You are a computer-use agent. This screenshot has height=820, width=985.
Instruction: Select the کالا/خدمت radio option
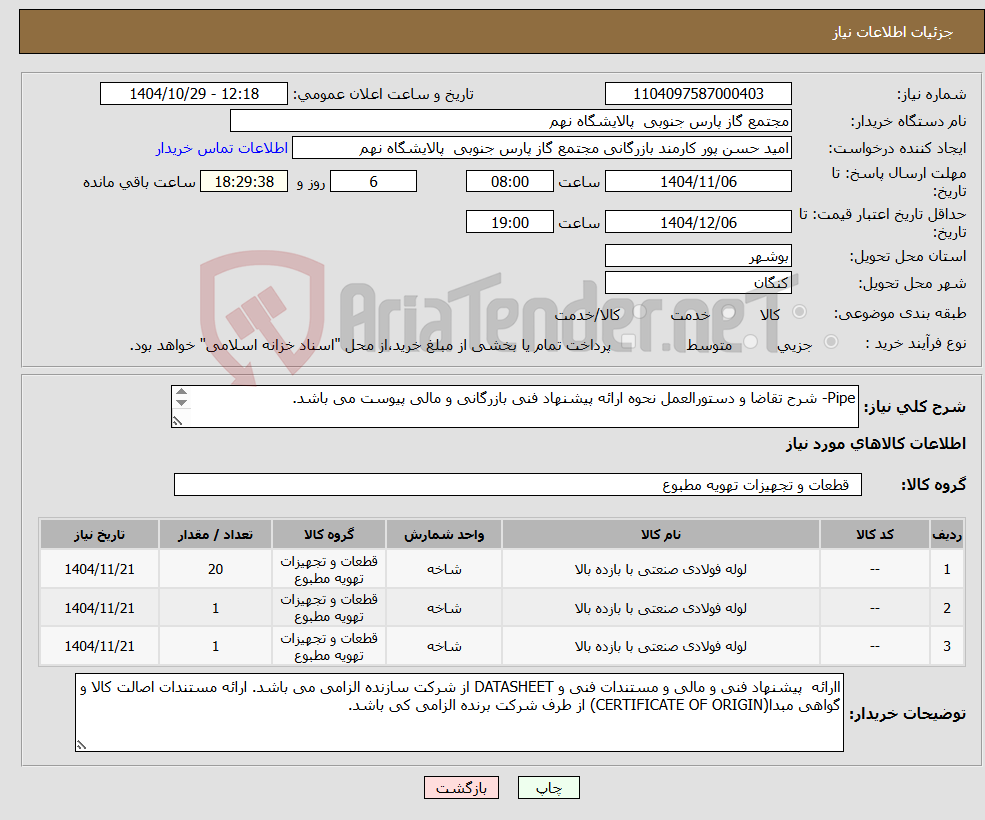pyautogui.click(x=638, y=311)
